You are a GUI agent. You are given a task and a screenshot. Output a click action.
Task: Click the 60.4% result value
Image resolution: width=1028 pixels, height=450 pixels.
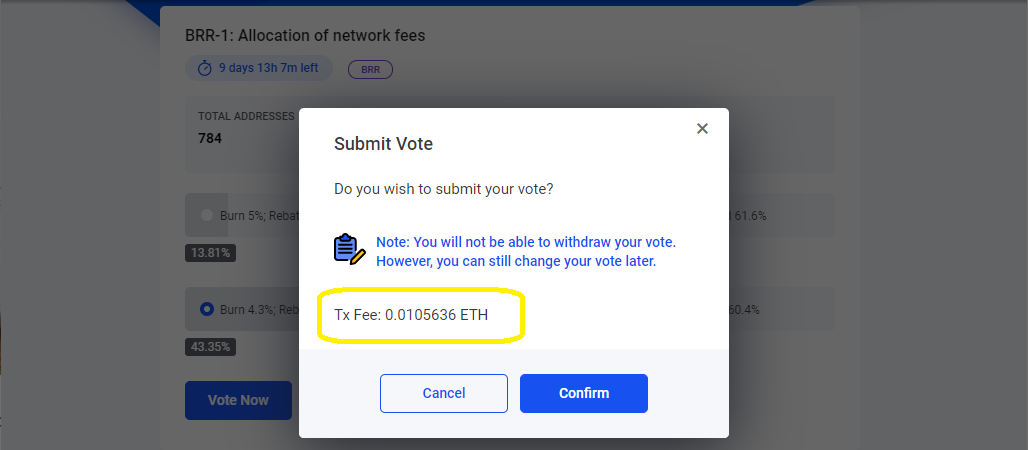(x=745, y=309)
